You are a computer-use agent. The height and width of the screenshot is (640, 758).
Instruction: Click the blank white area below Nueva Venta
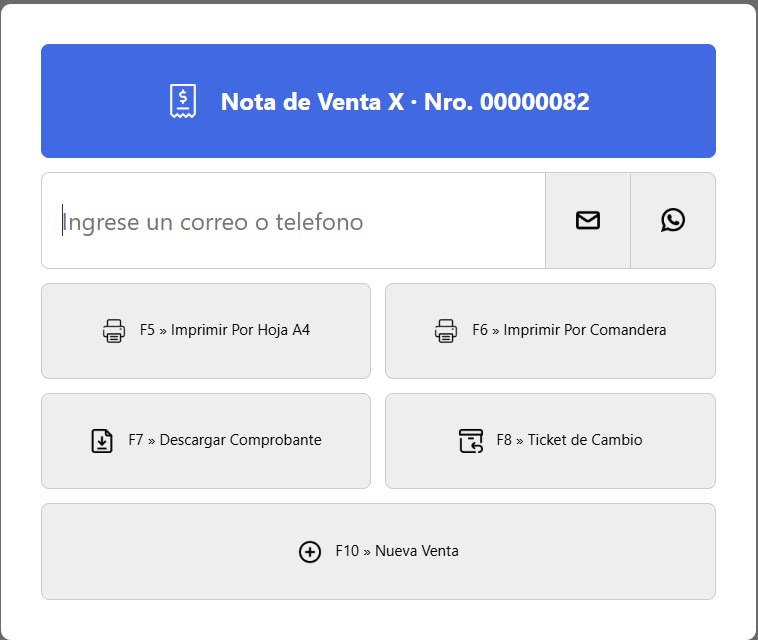(x=378, y=618)
